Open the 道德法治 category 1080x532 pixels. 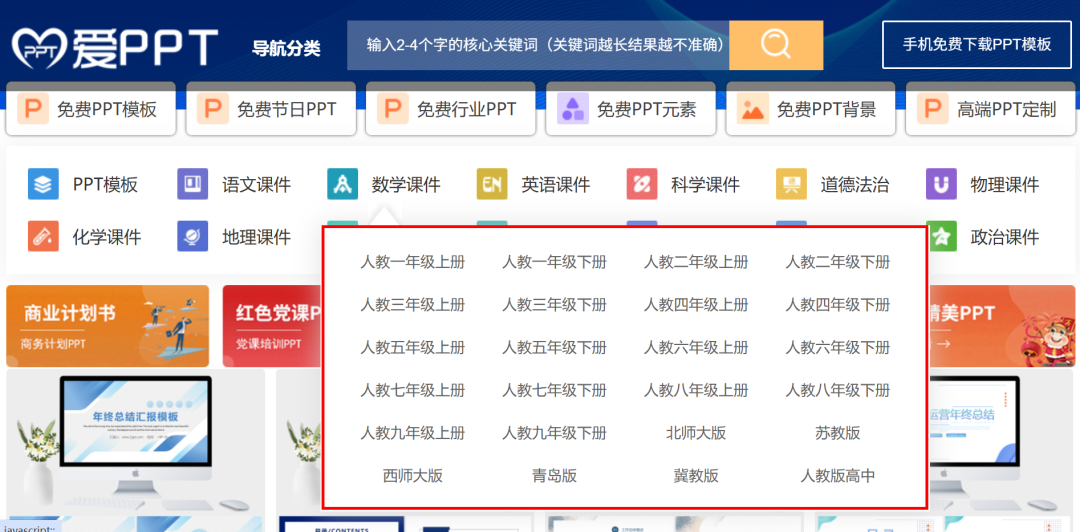pyautogui.click(x=854, y=185)
